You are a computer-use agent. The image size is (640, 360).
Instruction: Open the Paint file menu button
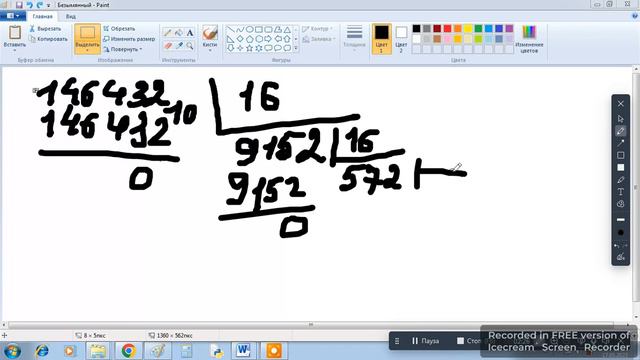pyautogui.click(x=13, y=16)
